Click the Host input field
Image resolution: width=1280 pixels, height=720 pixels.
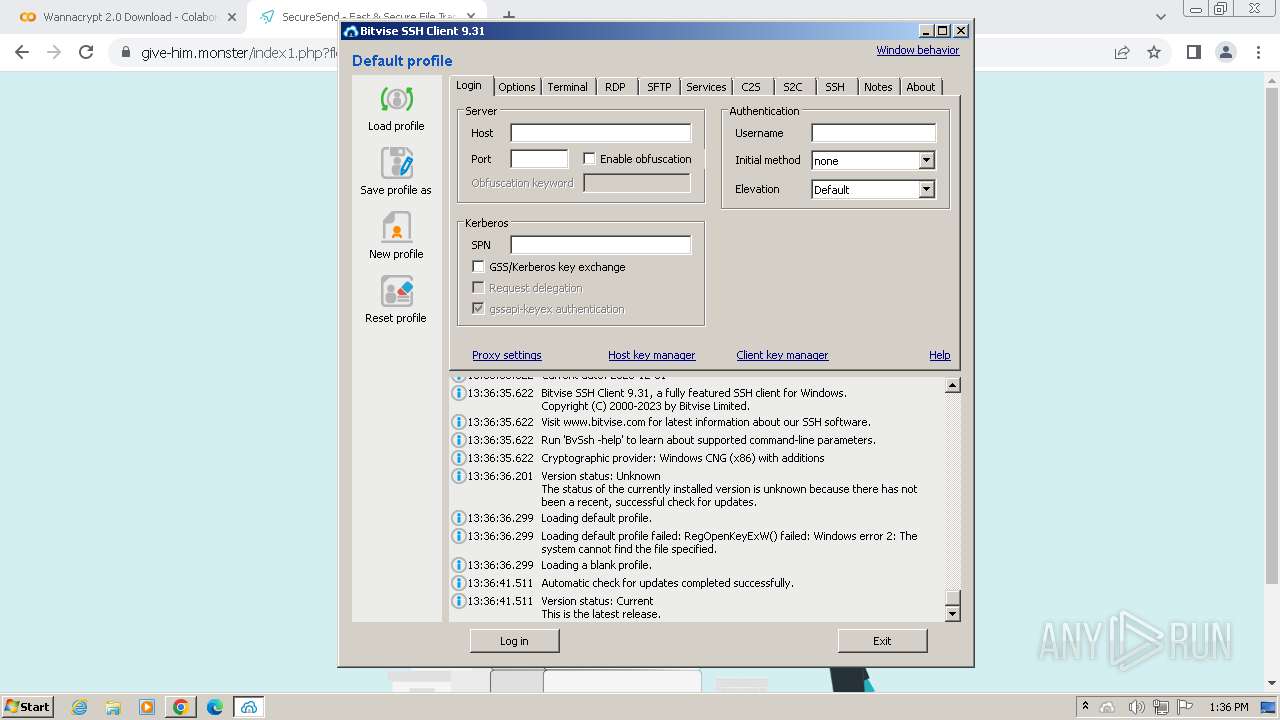pyautogui.click(x=600, y=133)
